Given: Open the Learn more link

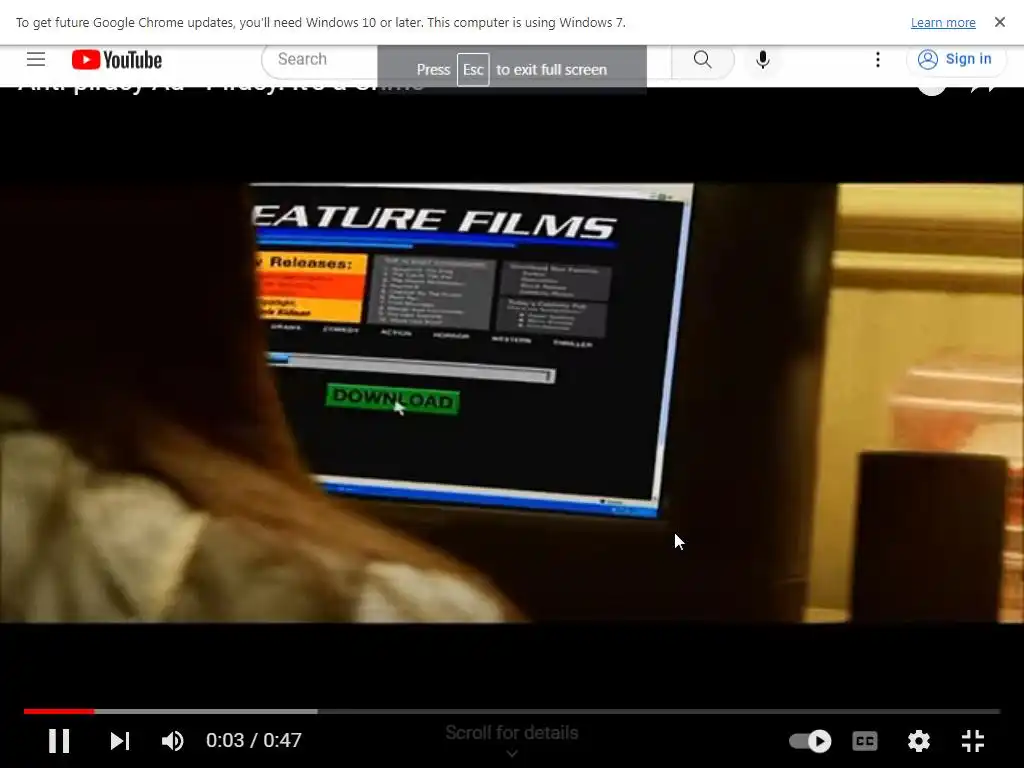Looking at the screenshot, I should point(942,23).
